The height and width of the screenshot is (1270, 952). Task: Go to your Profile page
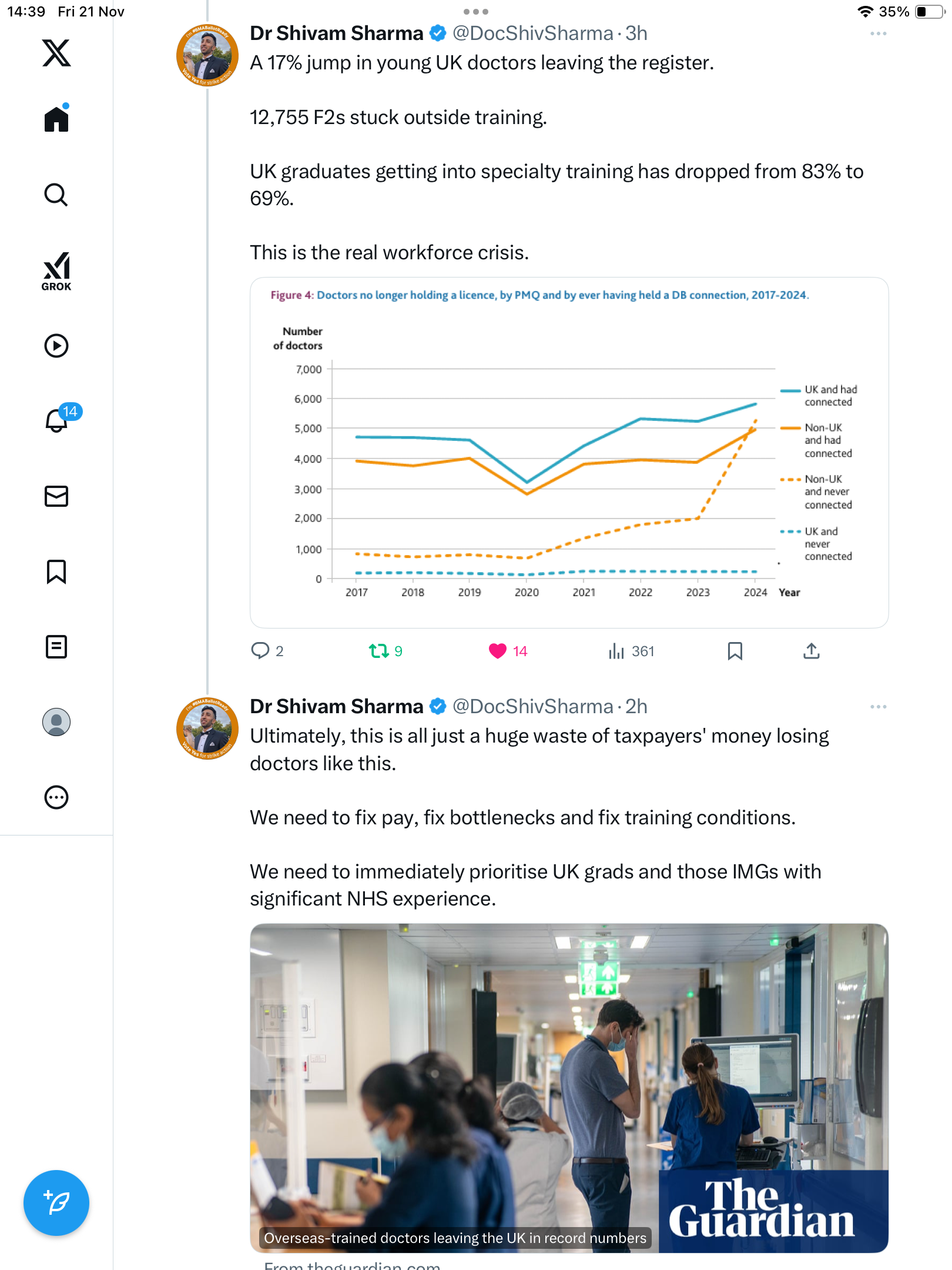(x=56, y=722)
